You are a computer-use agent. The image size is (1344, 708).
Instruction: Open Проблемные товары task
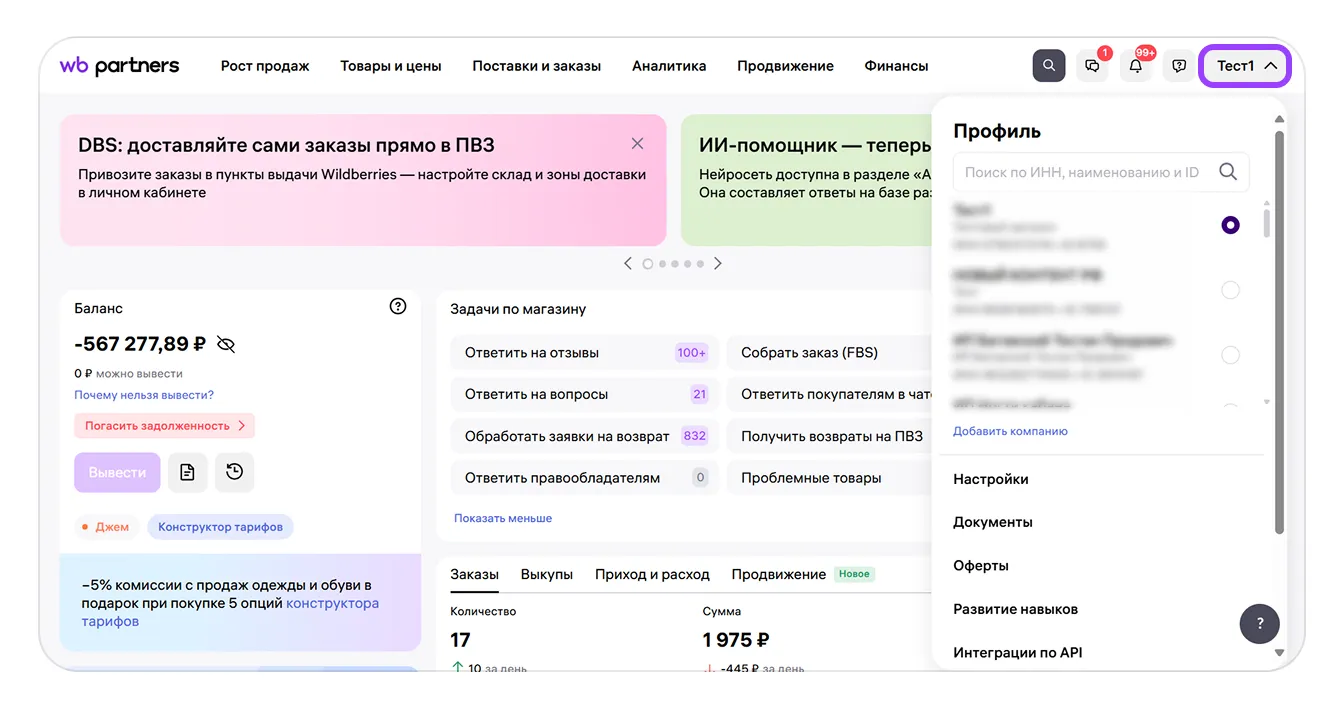tap(830, 478)
